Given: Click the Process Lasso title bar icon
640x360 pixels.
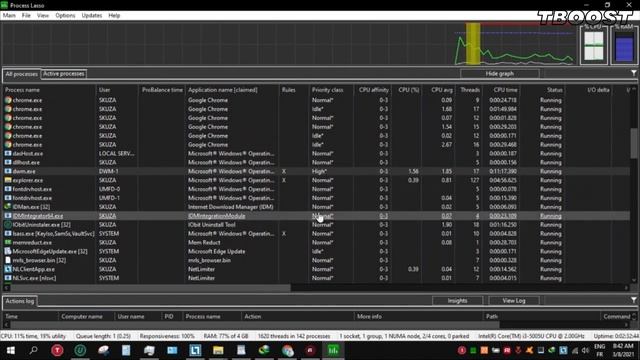Looking at the screenshot, I should (x=4, y=5).
